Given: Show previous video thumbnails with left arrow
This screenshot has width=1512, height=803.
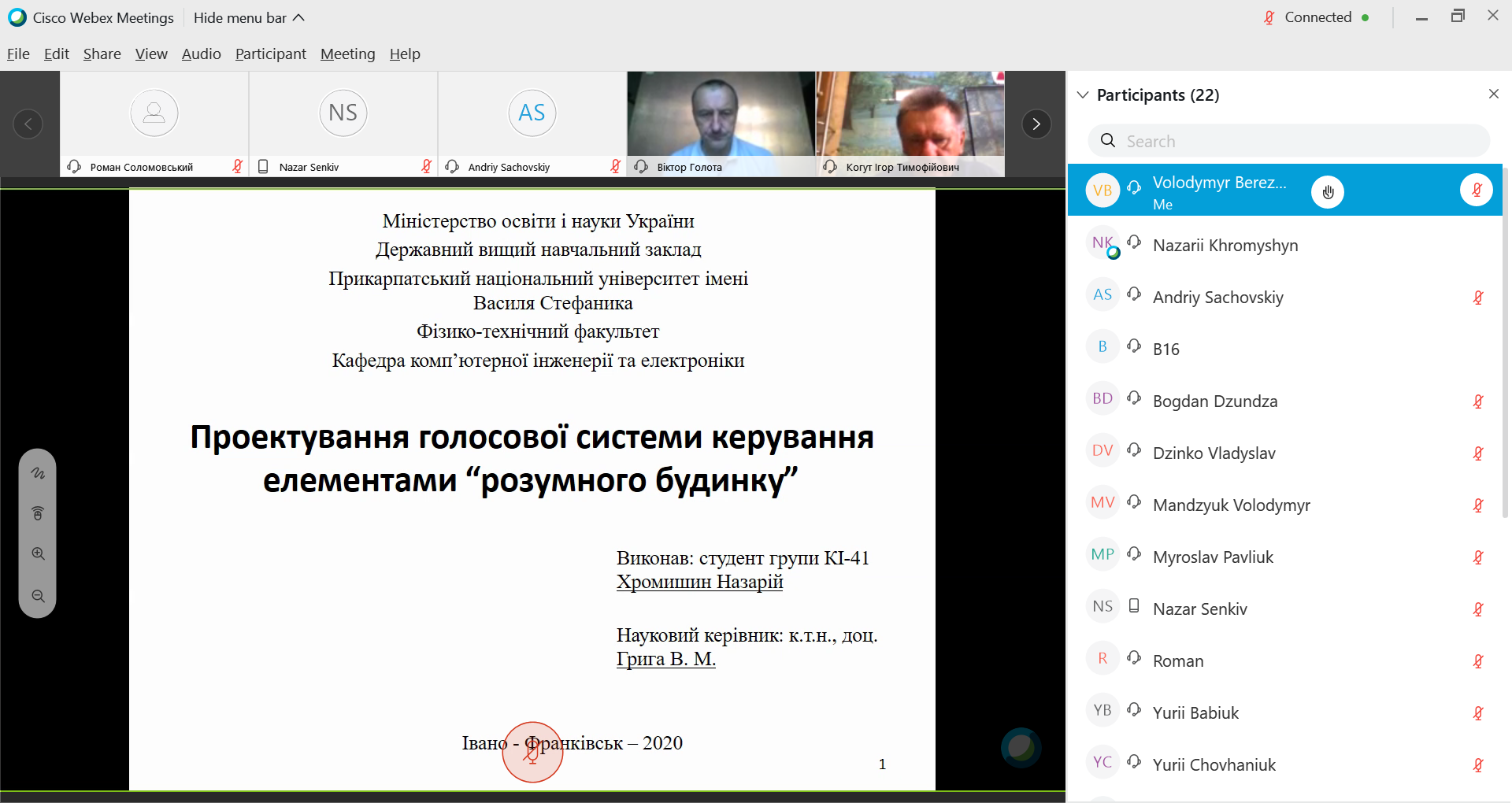Looking at the screenshot, I should (x=28, y=124).
